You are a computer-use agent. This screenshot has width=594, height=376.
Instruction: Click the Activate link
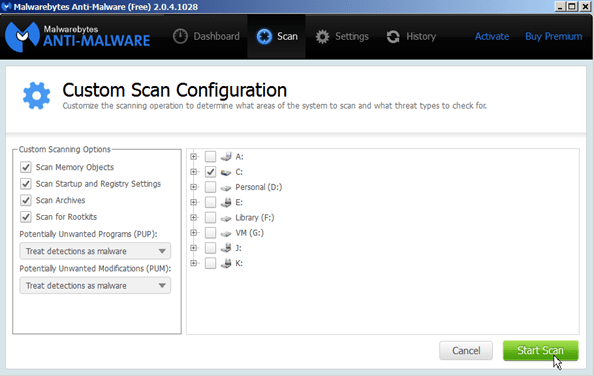[x=492, y=36]
